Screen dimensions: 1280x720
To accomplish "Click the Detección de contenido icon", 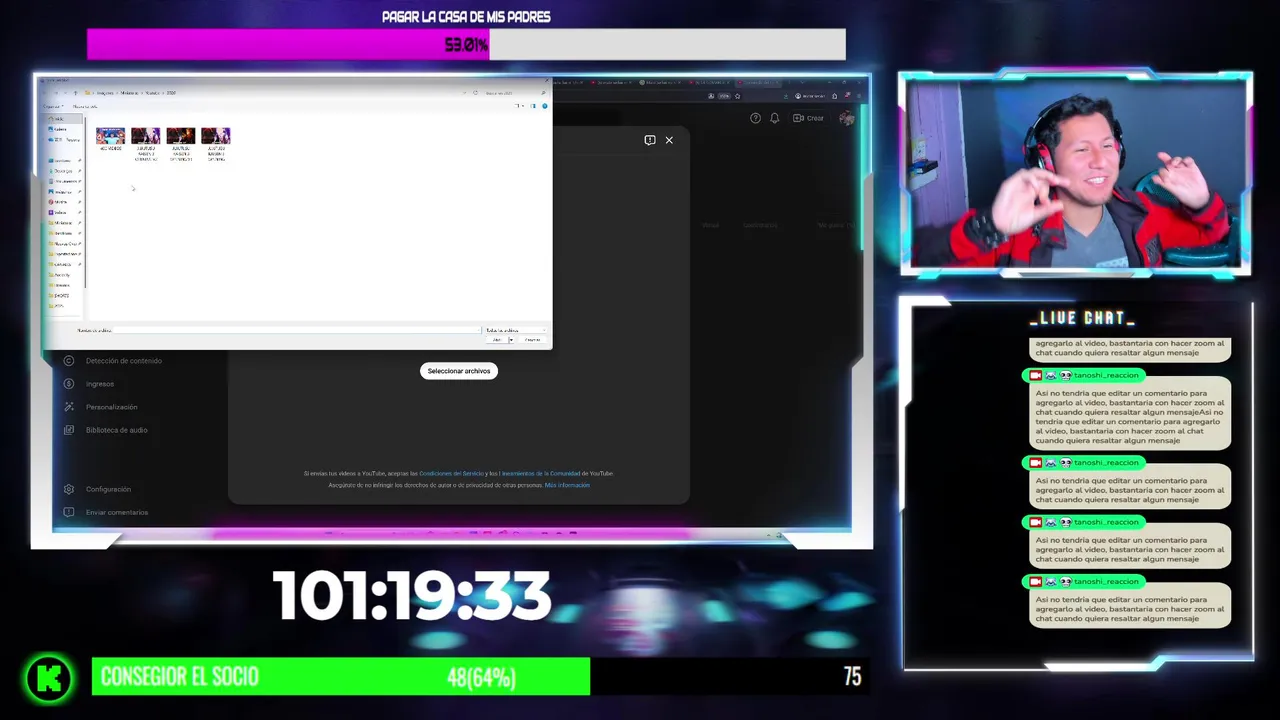I will tap(69, 361).
